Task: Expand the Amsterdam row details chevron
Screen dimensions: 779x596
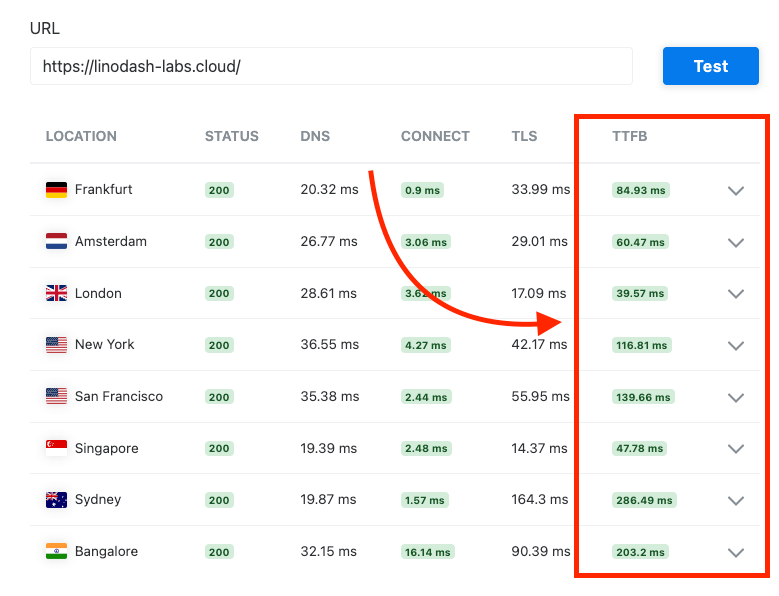Action: point(736,242)
